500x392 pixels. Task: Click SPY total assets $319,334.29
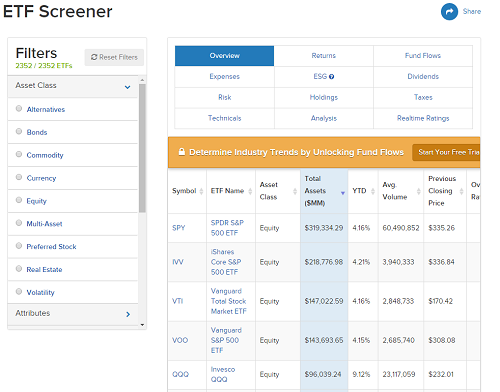coord(324,228)
